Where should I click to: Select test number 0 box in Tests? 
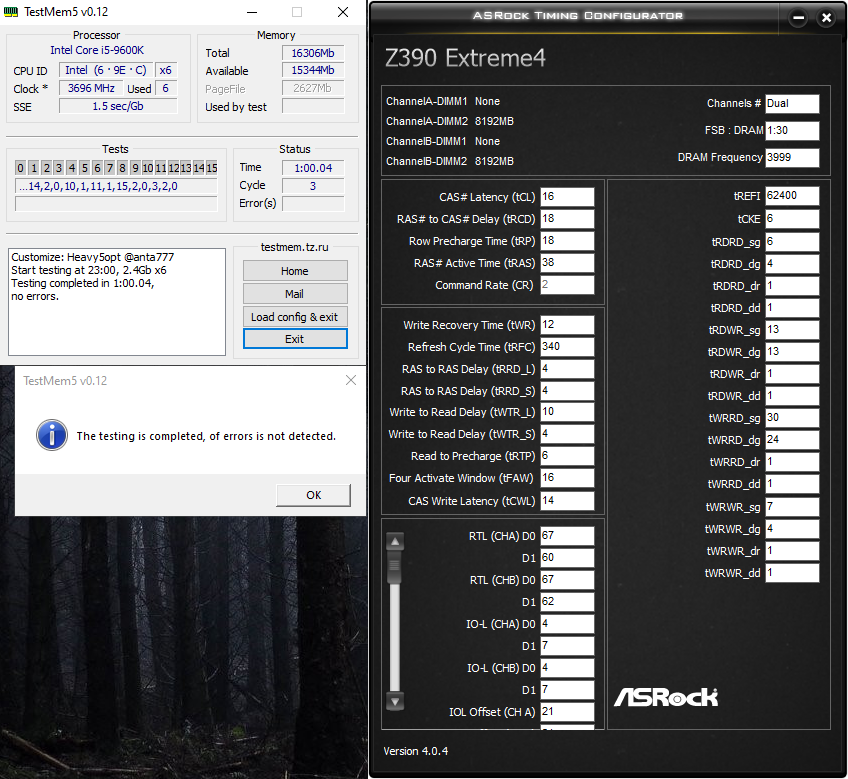tap(20, 168)
